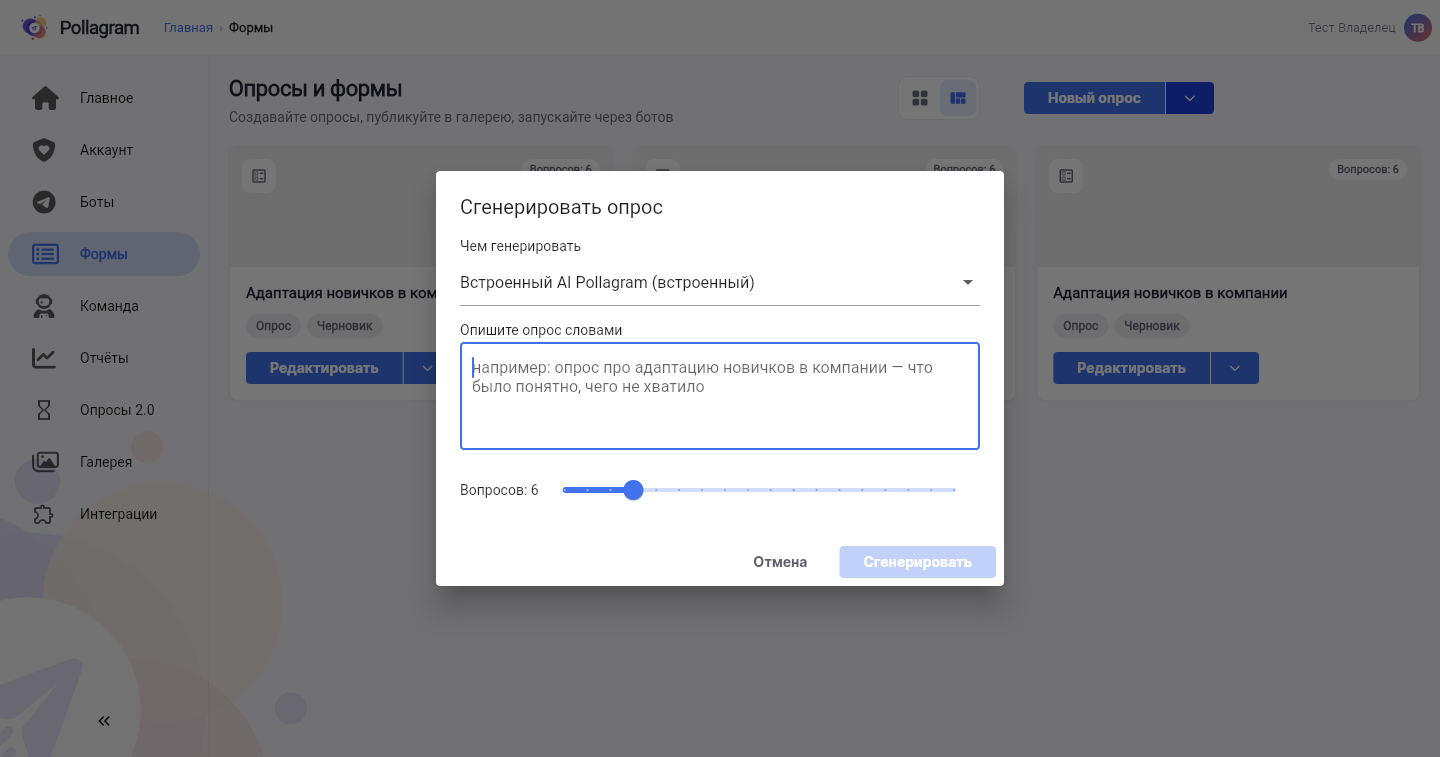This screenshot has width=1440, height=757.
Task: Focus the Опишите опрос словами textarea
Action: coord(720,396)
